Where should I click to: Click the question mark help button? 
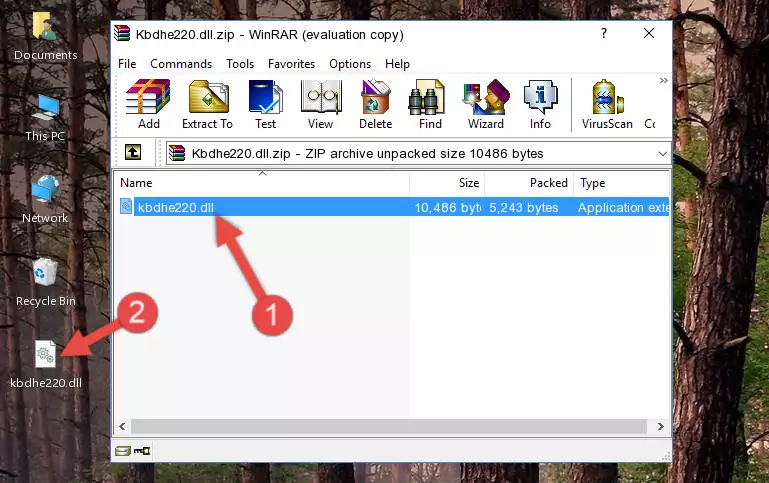[604, 33]
